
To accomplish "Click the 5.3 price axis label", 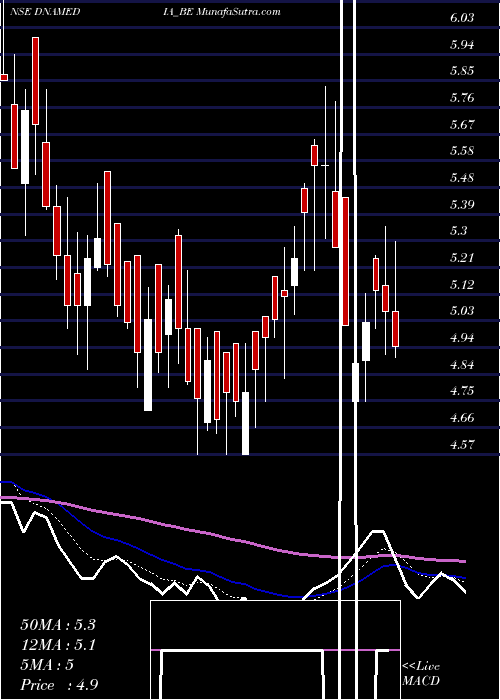I will tap(458, 231).
